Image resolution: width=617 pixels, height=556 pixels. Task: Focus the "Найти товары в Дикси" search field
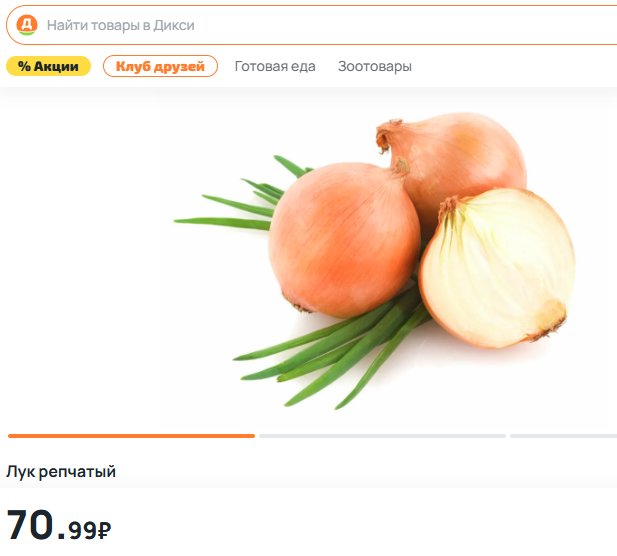click(312, 25)
